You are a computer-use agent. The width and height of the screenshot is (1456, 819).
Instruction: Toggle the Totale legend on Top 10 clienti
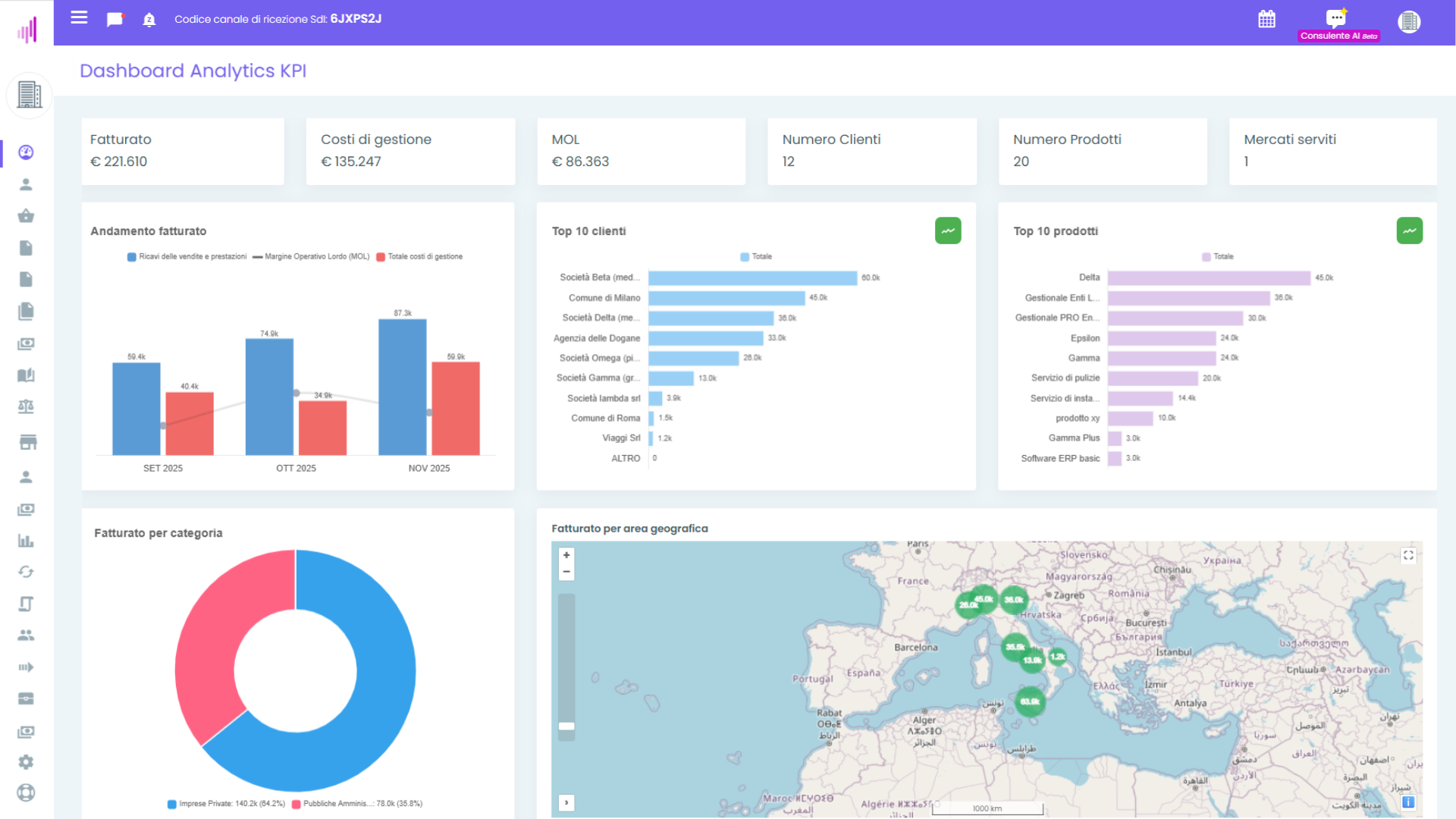[x=756, y=256]
